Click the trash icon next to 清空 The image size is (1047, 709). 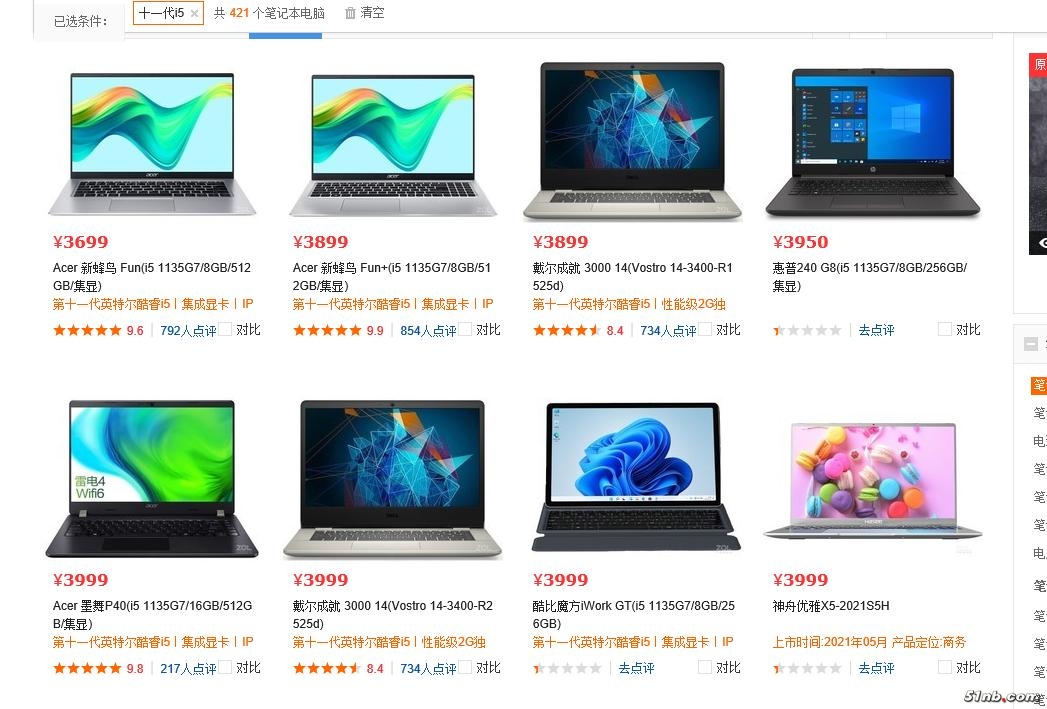coord(350,13)
